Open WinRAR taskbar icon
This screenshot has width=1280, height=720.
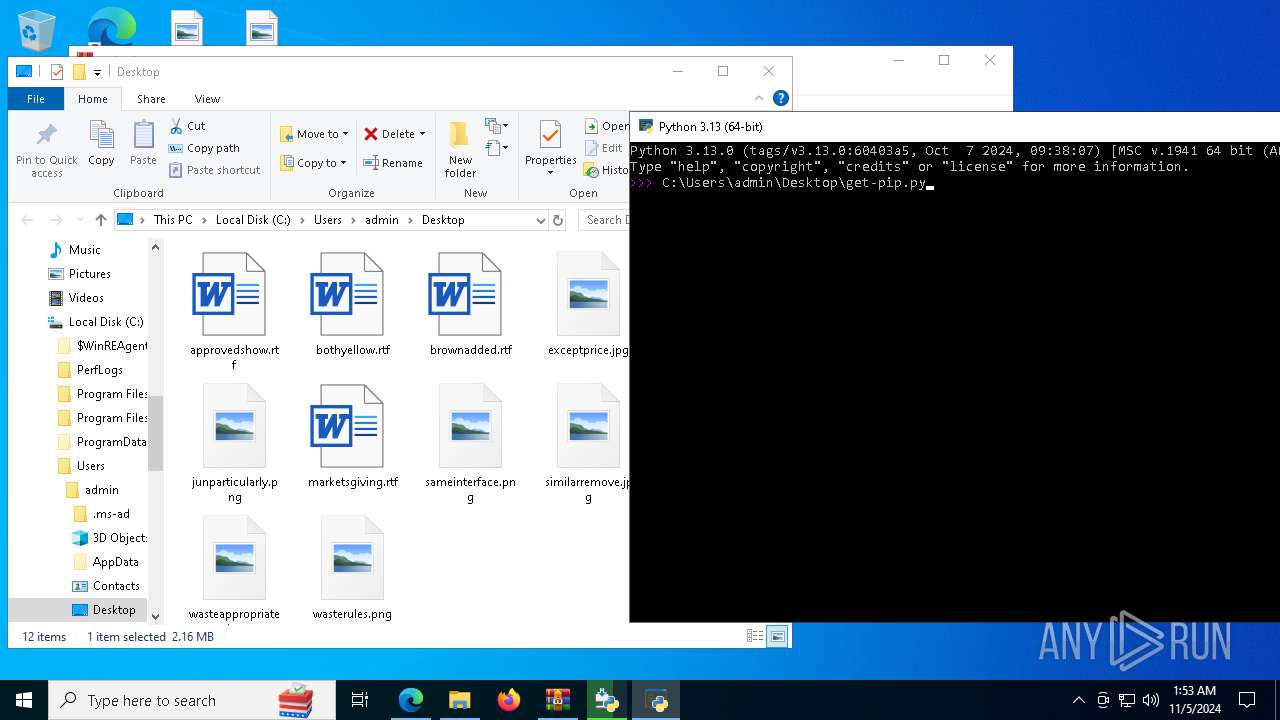(x=557, y=700)
